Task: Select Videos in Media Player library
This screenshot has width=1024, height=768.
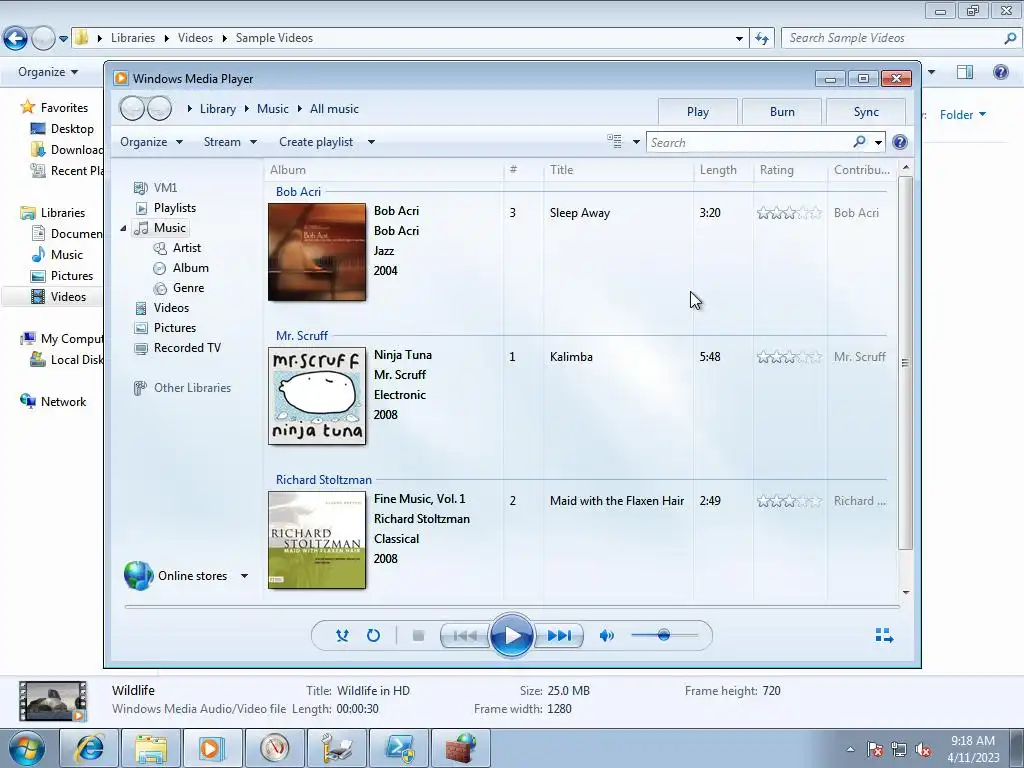Action: coord(161,308)
